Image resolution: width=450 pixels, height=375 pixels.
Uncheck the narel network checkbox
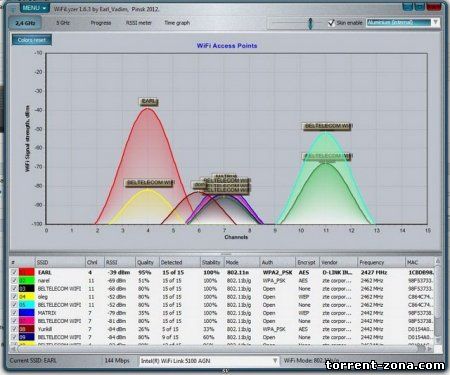click(14, 280)
